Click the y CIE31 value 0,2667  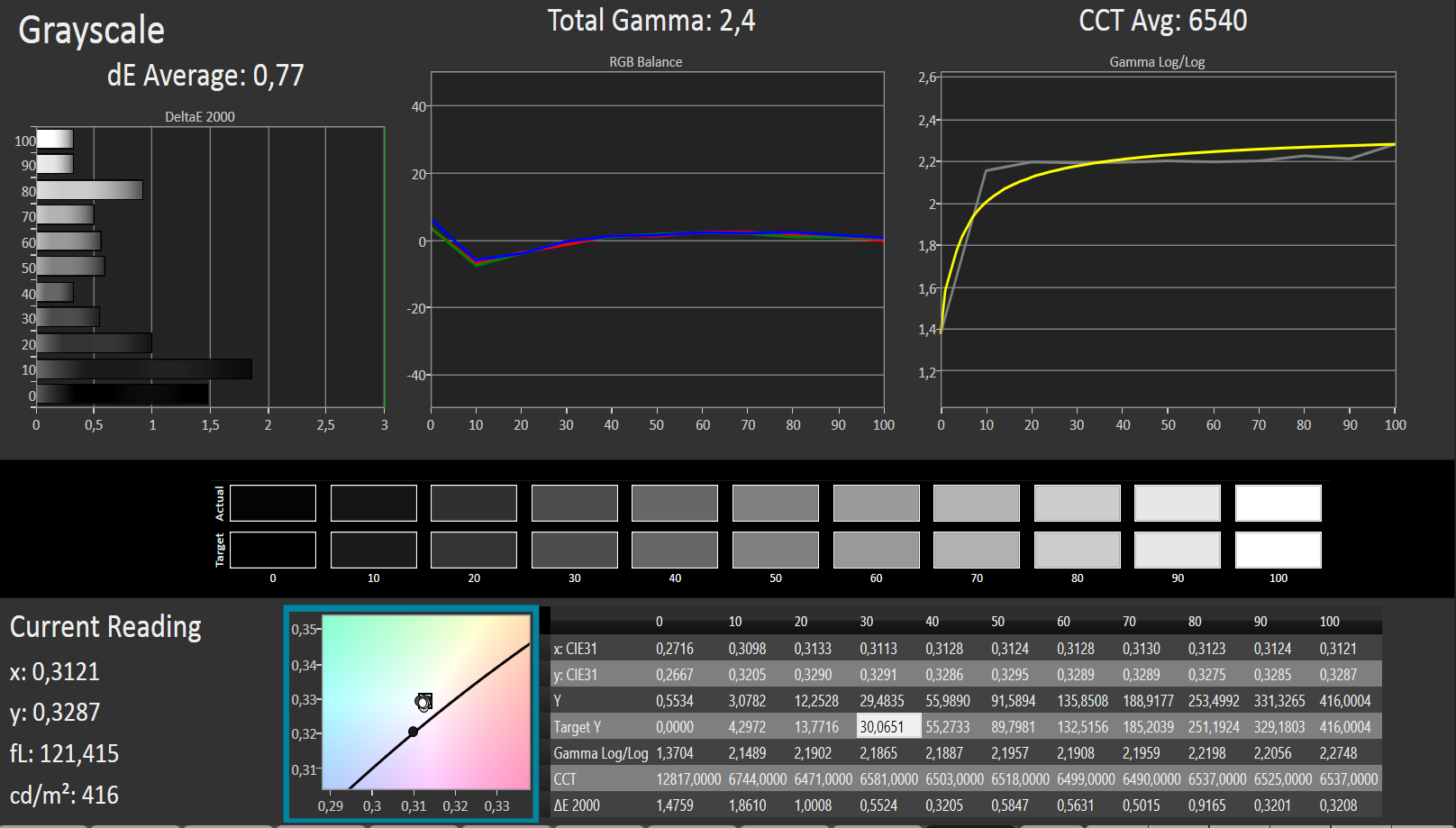point(675,675)
